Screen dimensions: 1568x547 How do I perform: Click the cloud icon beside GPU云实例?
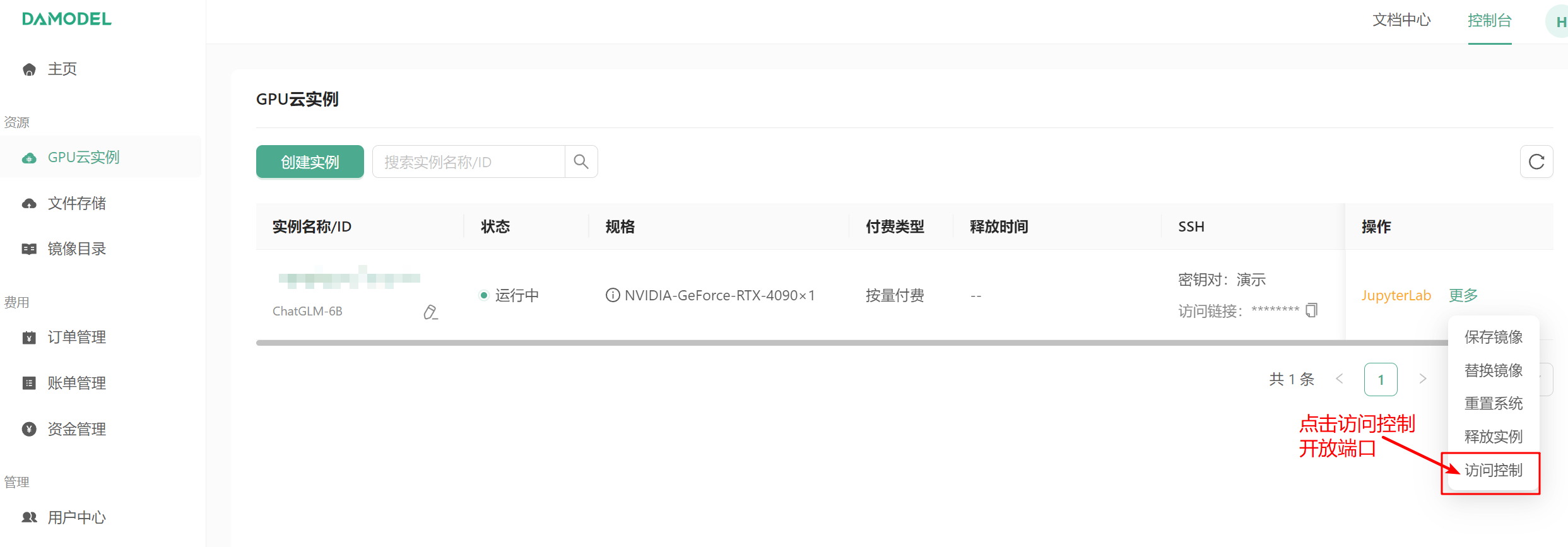tap(29, 158)
